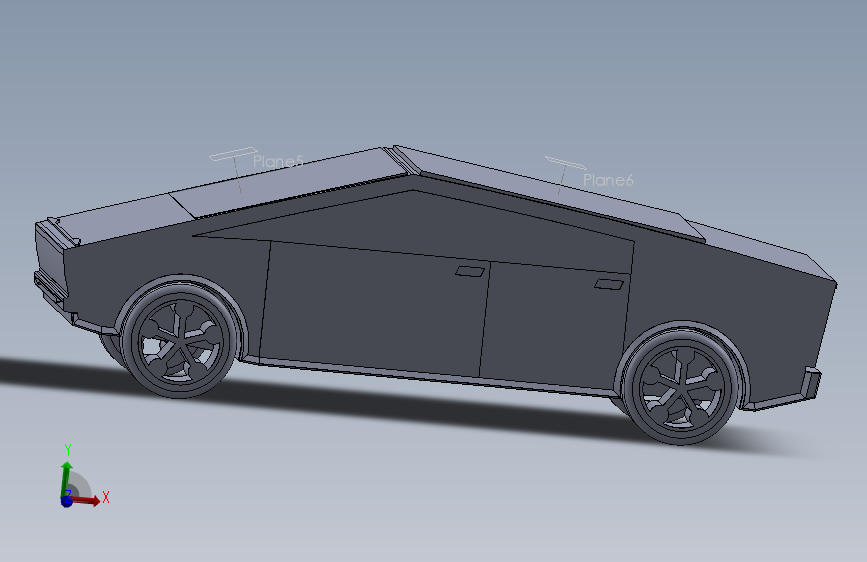The width and height of the screenshot is (867, 562).
Task: Click the Plane6 rectangle outline
Action: 565,163
